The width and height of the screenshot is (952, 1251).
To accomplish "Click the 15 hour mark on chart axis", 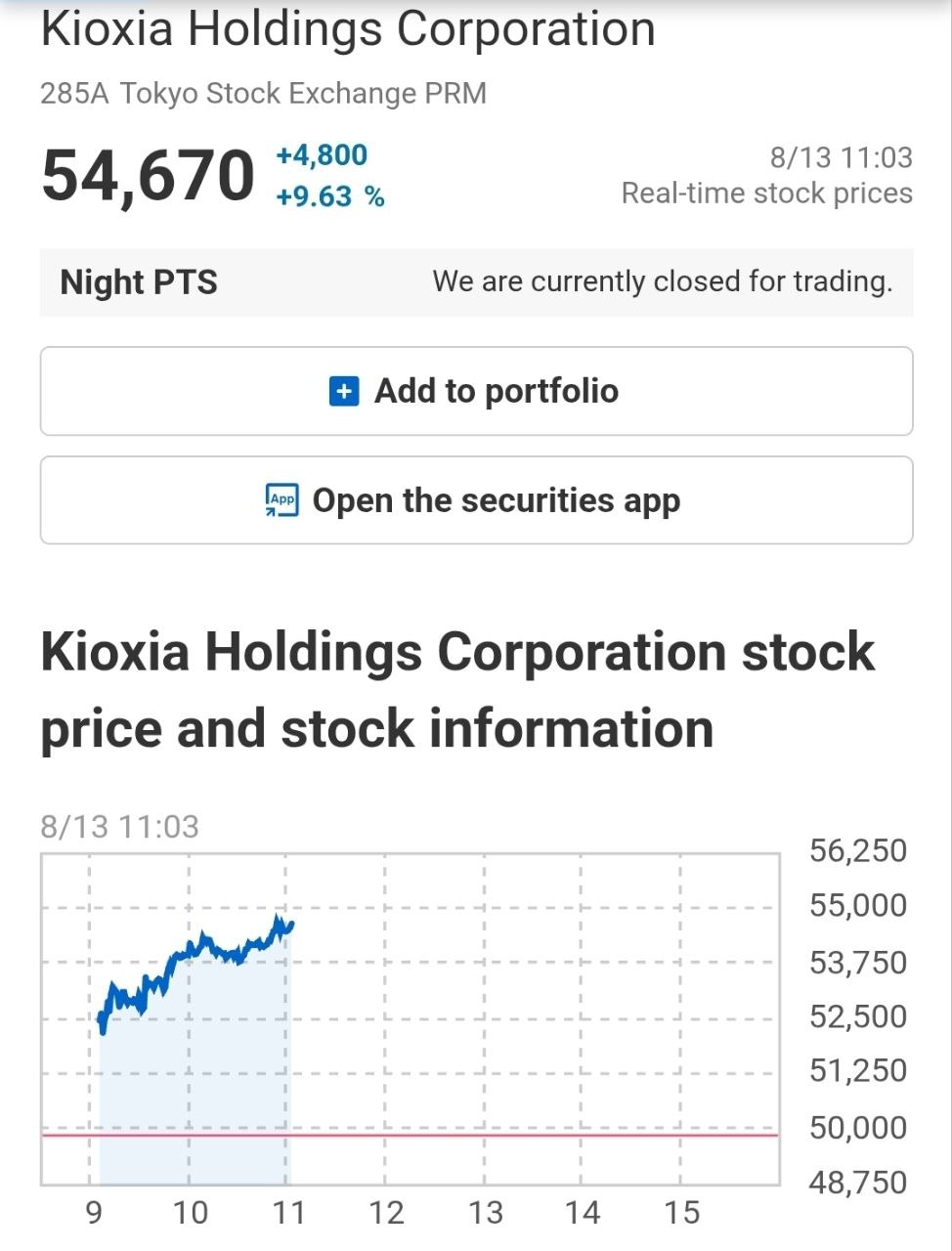I will [681, 1213].
